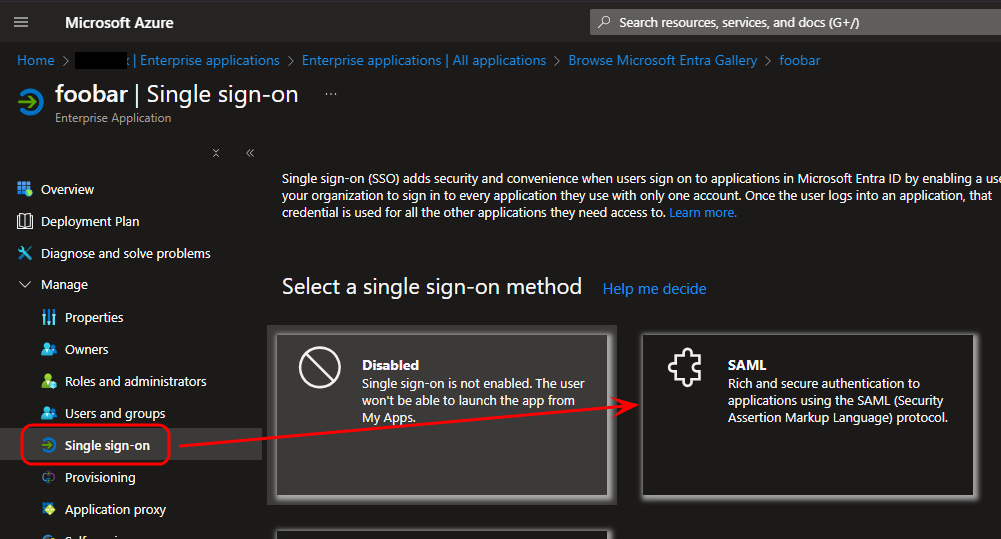
Task: Go to Home breadcrumb
Action: click(x=36, y=60)
